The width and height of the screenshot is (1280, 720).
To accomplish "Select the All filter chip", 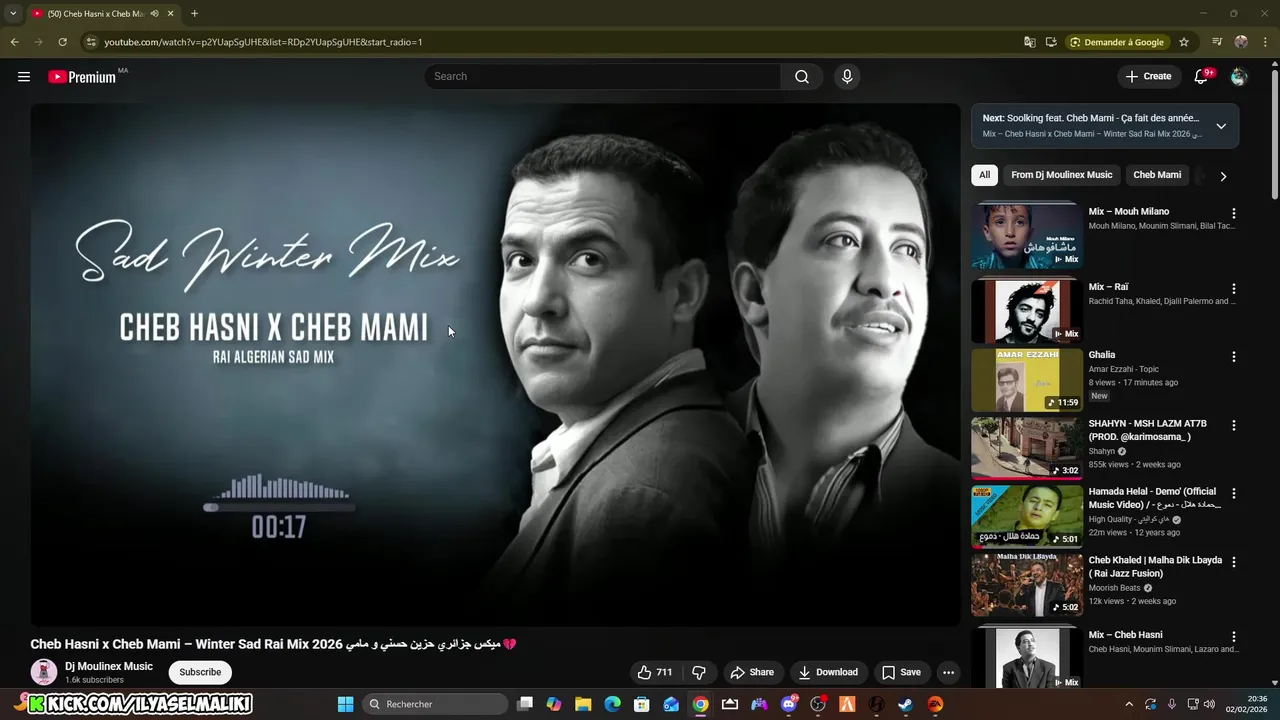I will coord(984,175).
